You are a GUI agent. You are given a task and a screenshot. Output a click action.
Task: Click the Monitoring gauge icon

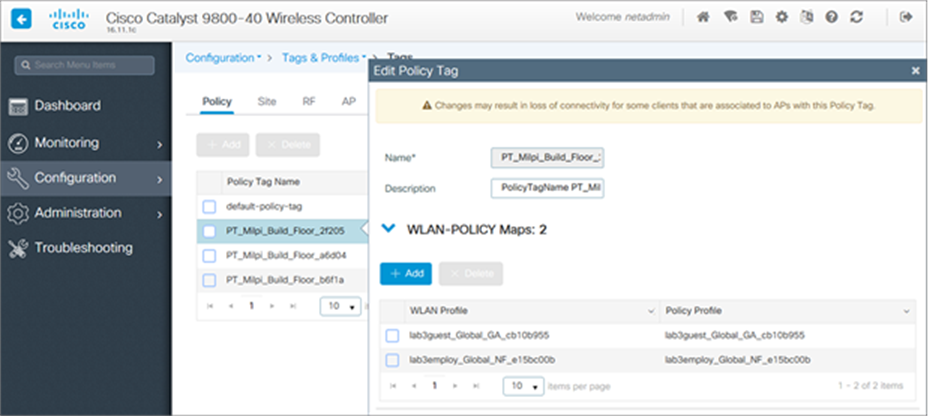point(18,143)
